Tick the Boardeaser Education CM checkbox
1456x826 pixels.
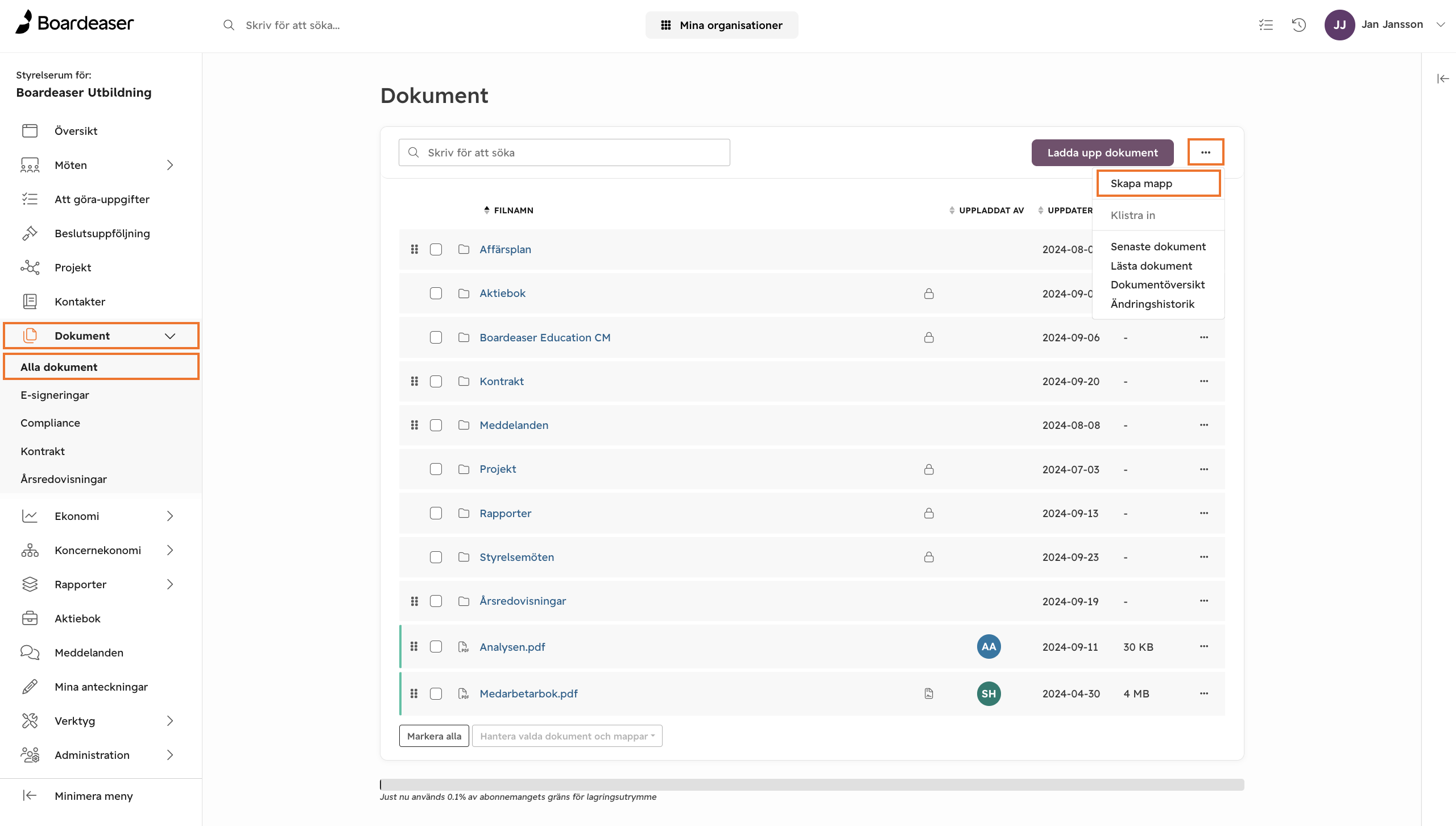click(436, 337)
